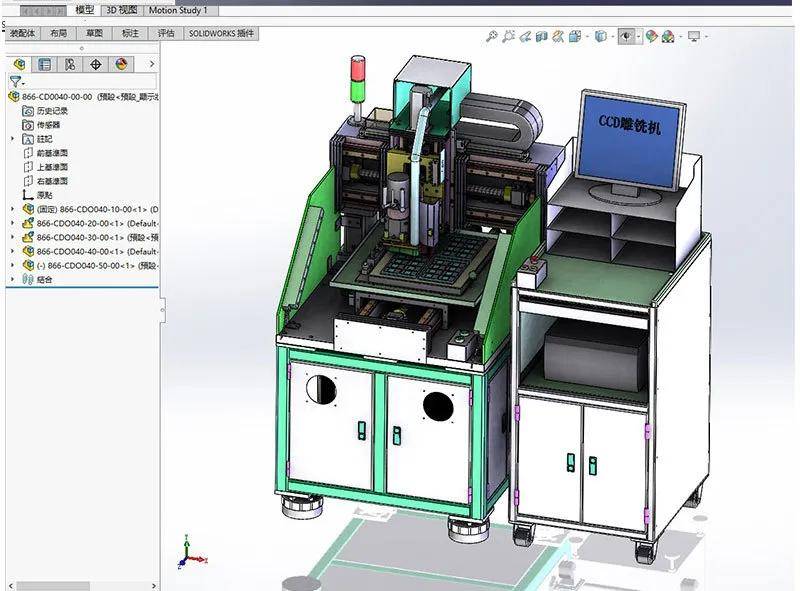Open Edit Appearance color sphere icon
The height and width of the screenshot is (591, 800).
tap(651, 36)
